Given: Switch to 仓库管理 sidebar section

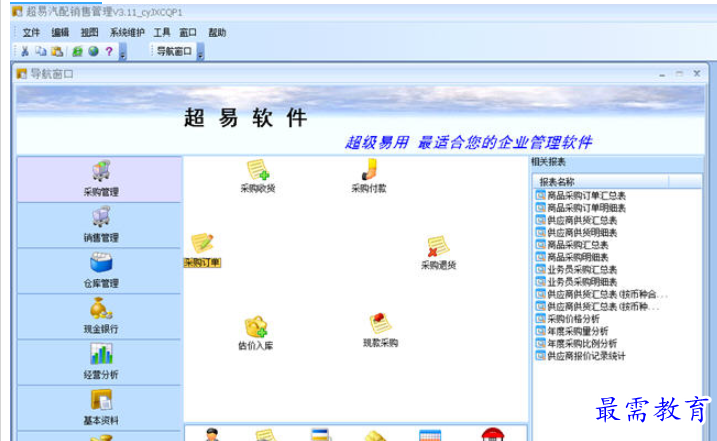Looking at the screenshot, I should click(101, 270).
